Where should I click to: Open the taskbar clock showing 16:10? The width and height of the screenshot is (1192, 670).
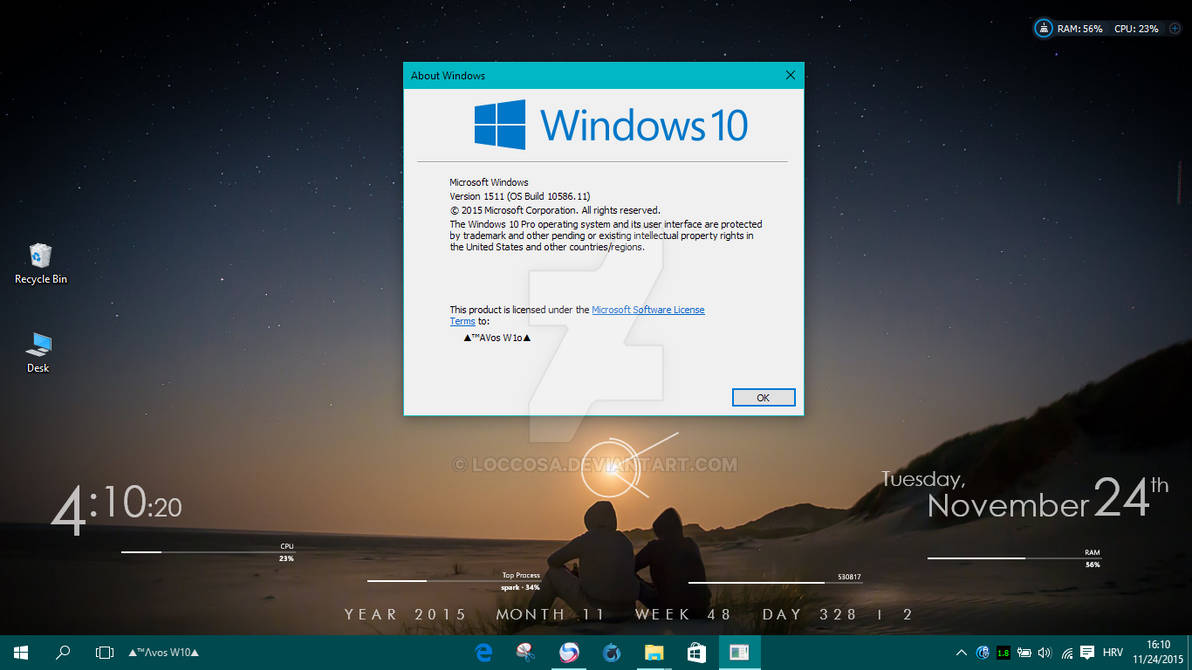1158,653
